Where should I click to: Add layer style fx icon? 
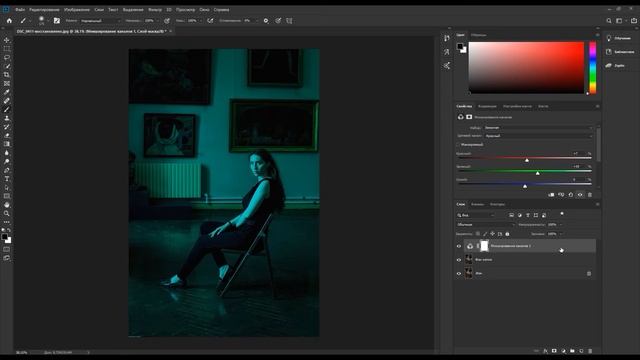point(545,351)
